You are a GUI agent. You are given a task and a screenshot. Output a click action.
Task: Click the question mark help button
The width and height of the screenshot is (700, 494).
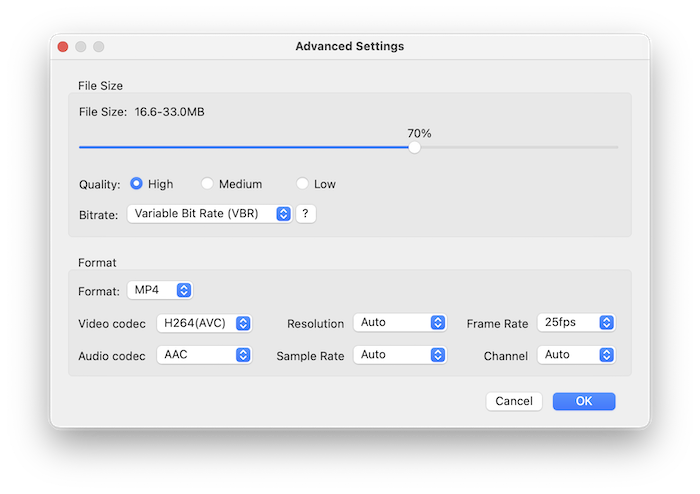306,214
